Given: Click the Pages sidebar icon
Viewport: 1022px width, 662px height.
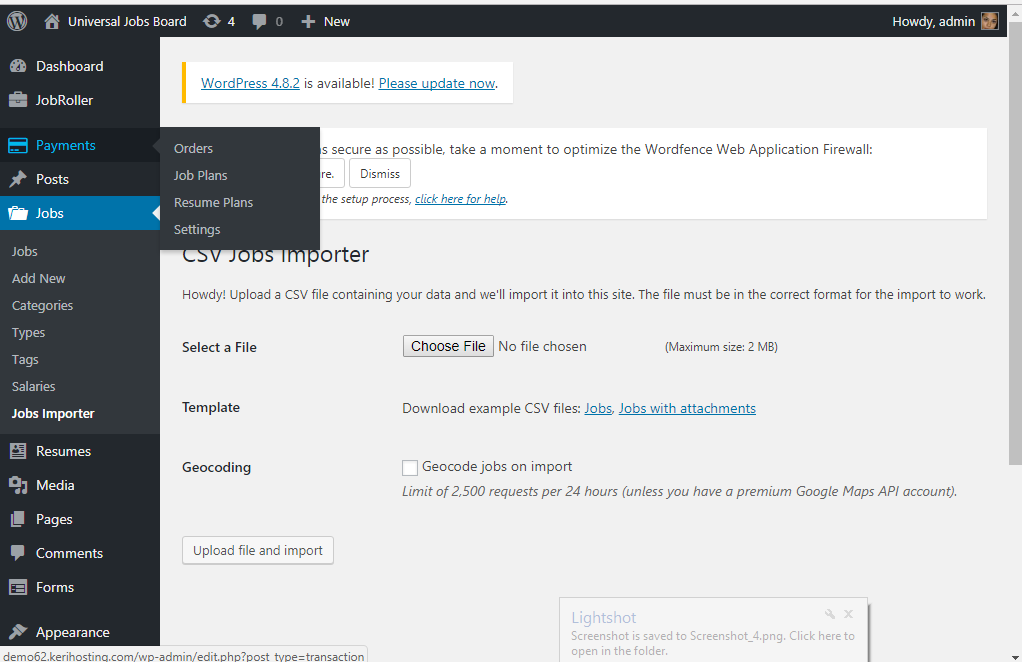Looking at the screenshot, I should point(18,519).
